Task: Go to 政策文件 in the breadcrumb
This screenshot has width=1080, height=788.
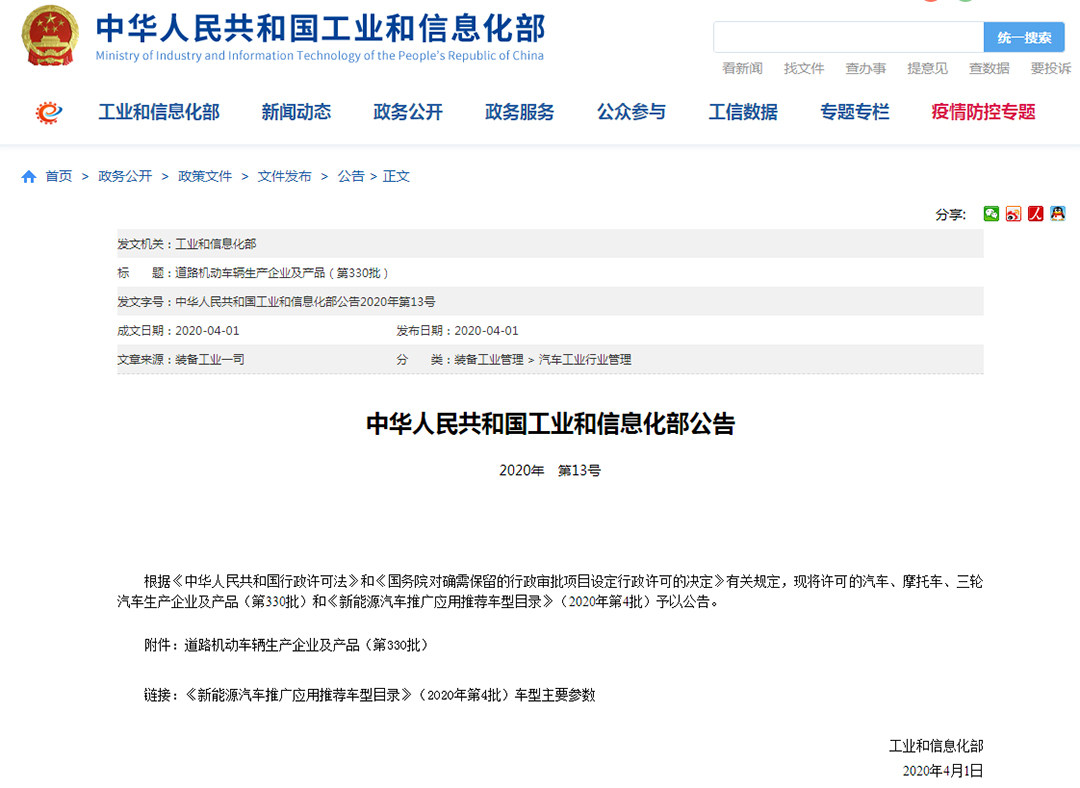Action: (205, 176)
